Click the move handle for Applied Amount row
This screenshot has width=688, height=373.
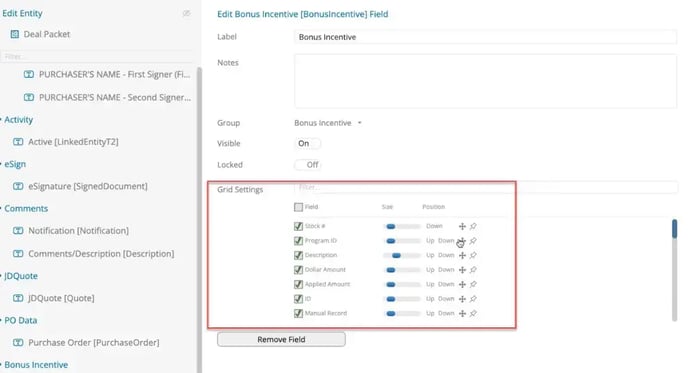click(462, 284)
